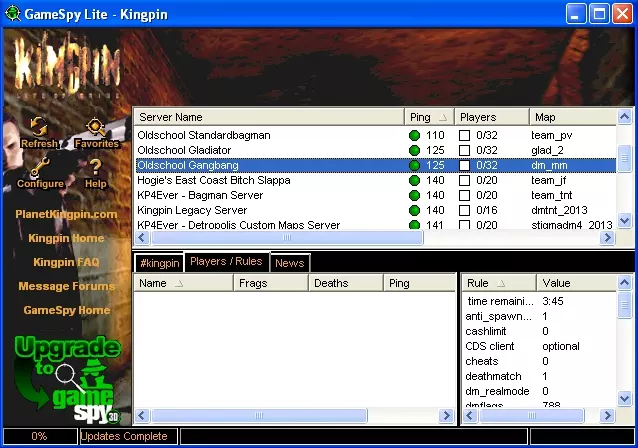Toggle checkbox for KP4Ever Bagman Server
This screenshot has height=448, width=638.
tap(464, 195)
